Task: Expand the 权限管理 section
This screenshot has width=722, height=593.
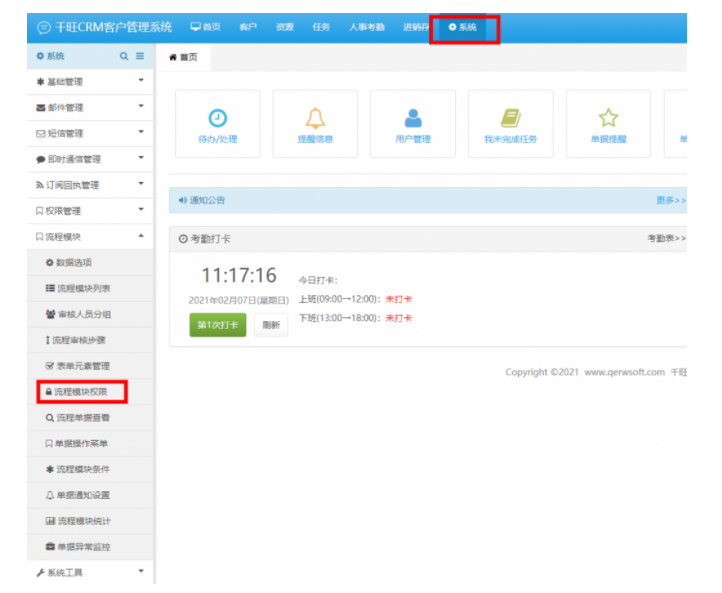Action: [x=90, y=211]
